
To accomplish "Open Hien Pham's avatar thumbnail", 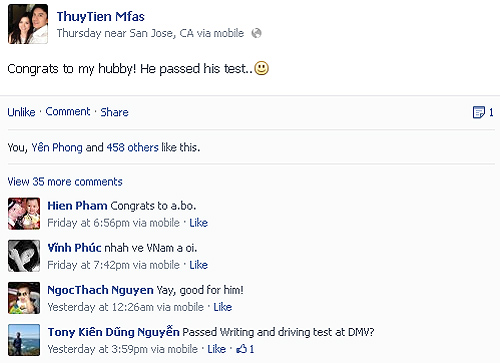I will [24, 214].
